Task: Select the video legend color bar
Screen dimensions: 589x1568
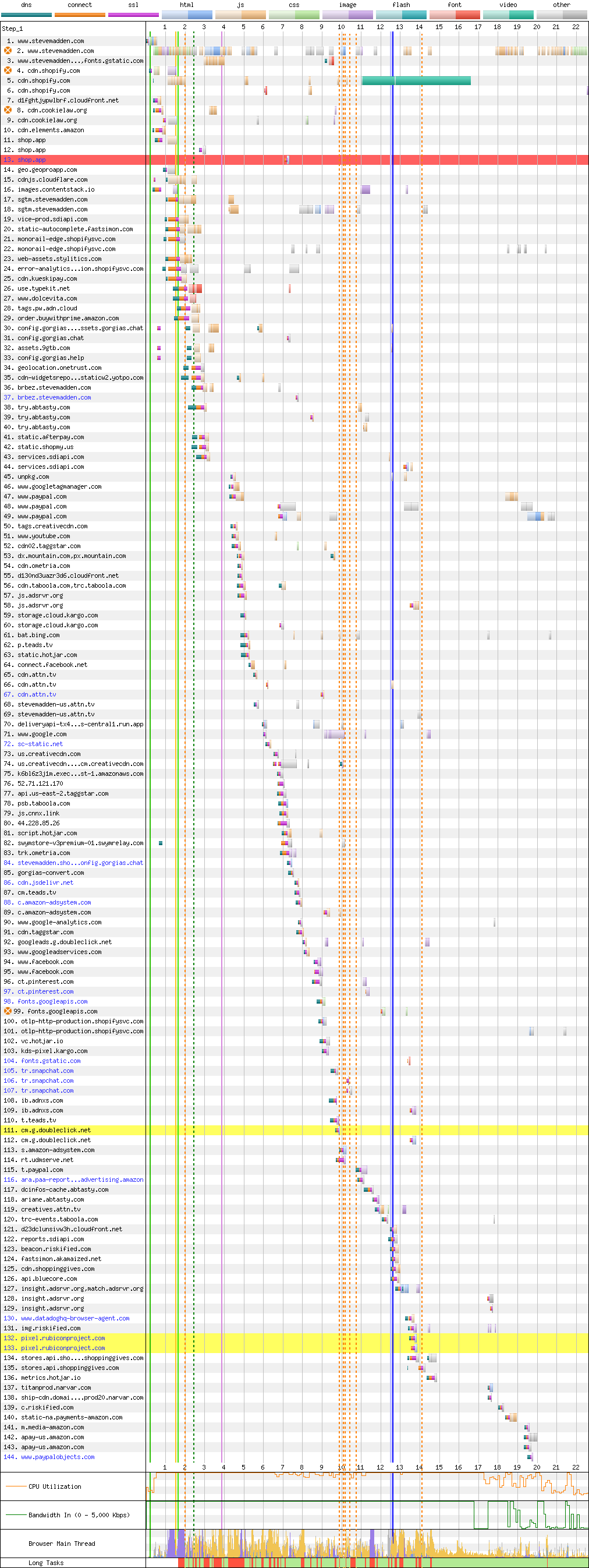Action: click(508, 15)
